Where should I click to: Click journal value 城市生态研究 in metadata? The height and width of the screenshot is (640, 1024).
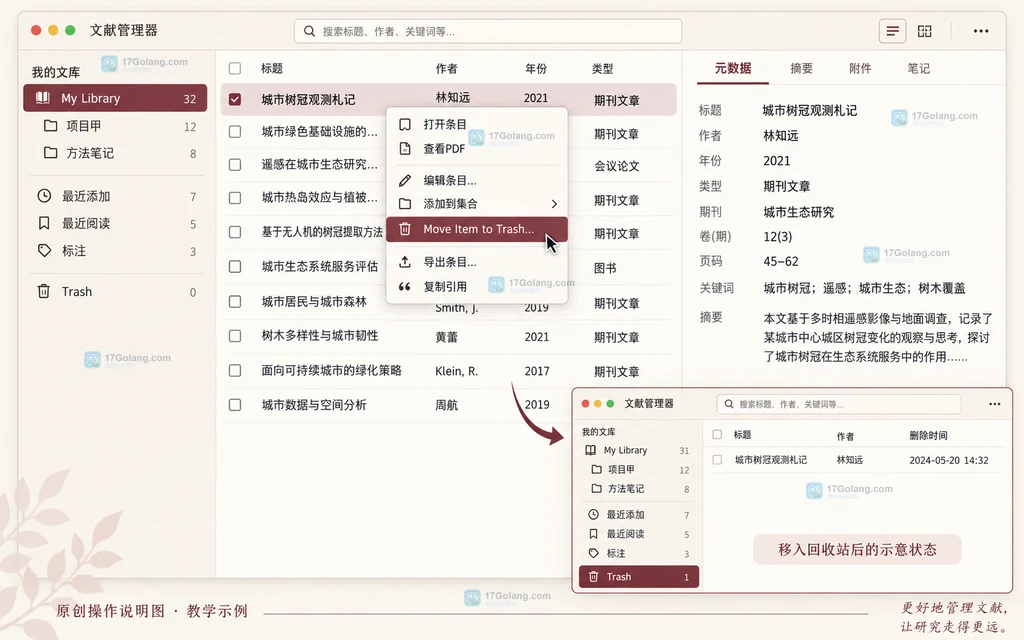(x=798, y=212)
